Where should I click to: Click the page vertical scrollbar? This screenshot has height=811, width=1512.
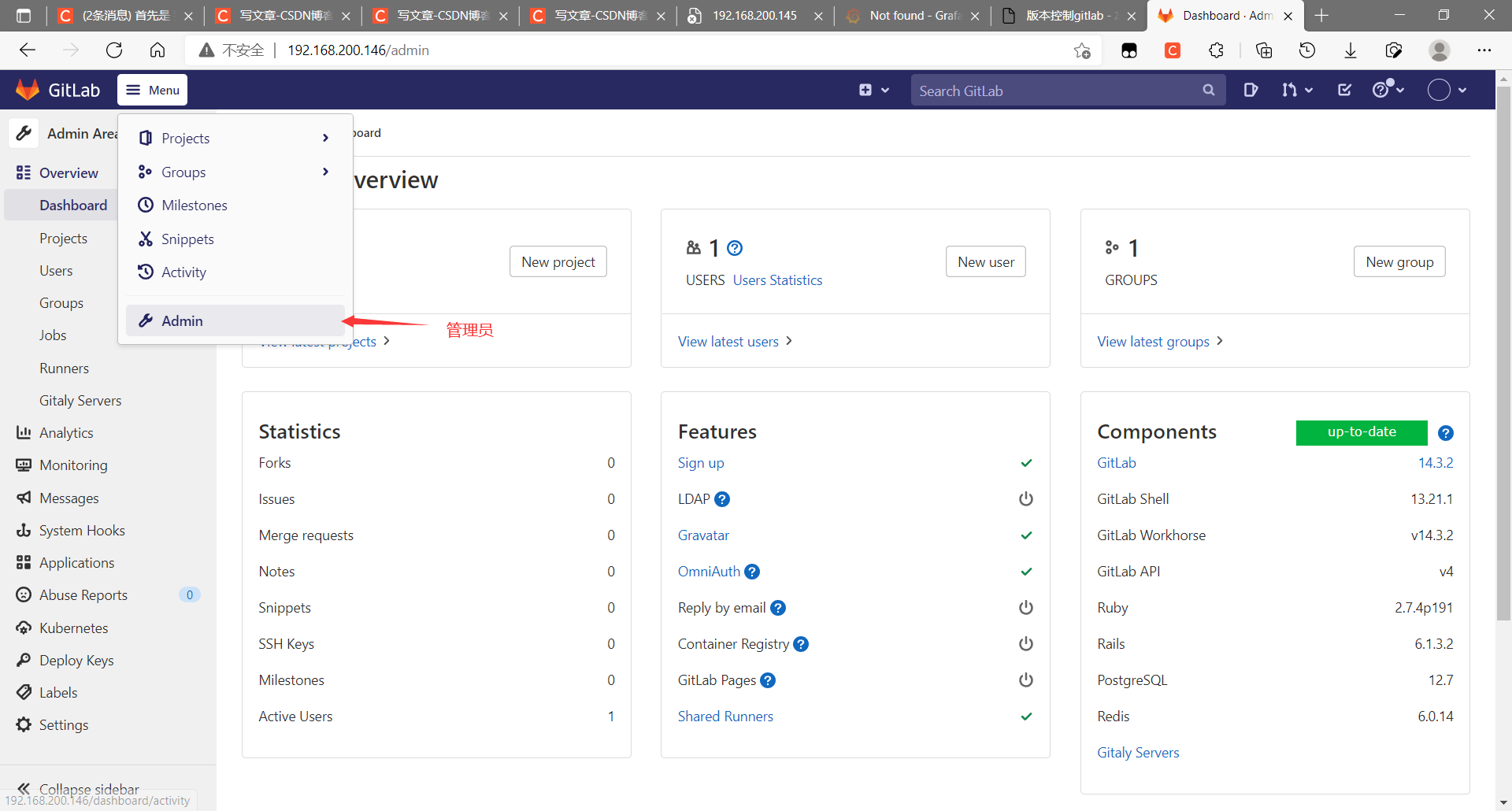click(x=1503, y=354)
